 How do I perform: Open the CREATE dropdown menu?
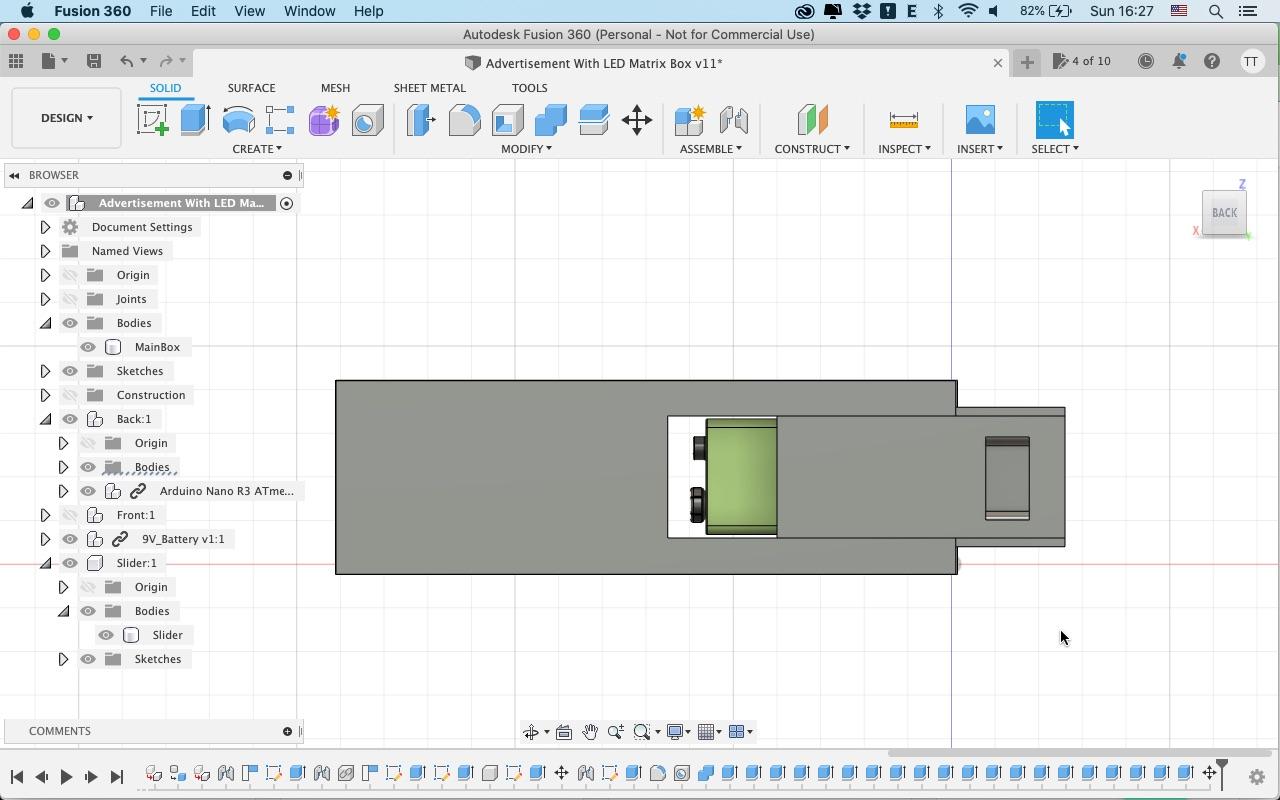[257, 149]
